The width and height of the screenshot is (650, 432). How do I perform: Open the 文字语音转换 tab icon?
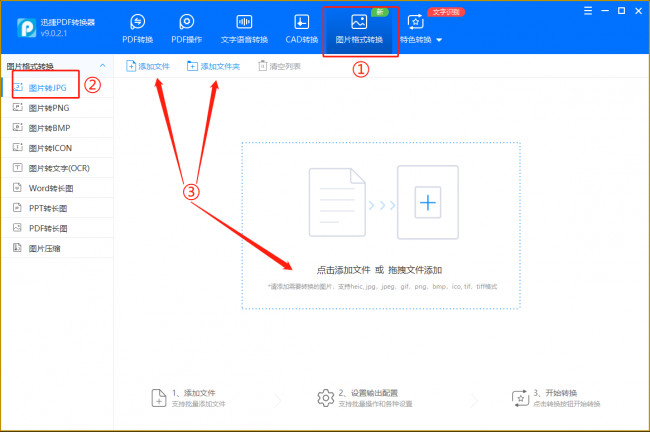(x=244, y=22)
